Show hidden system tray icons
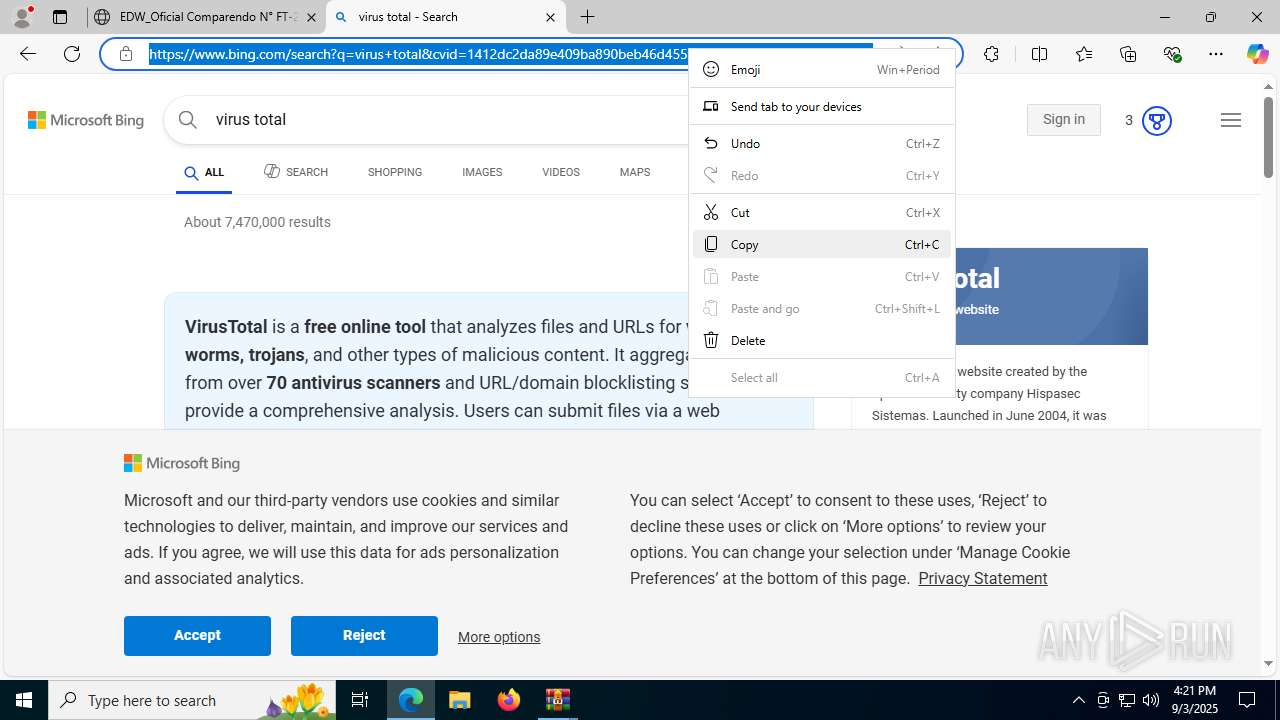This screenshot has width=1280, height=720. 1078,700
